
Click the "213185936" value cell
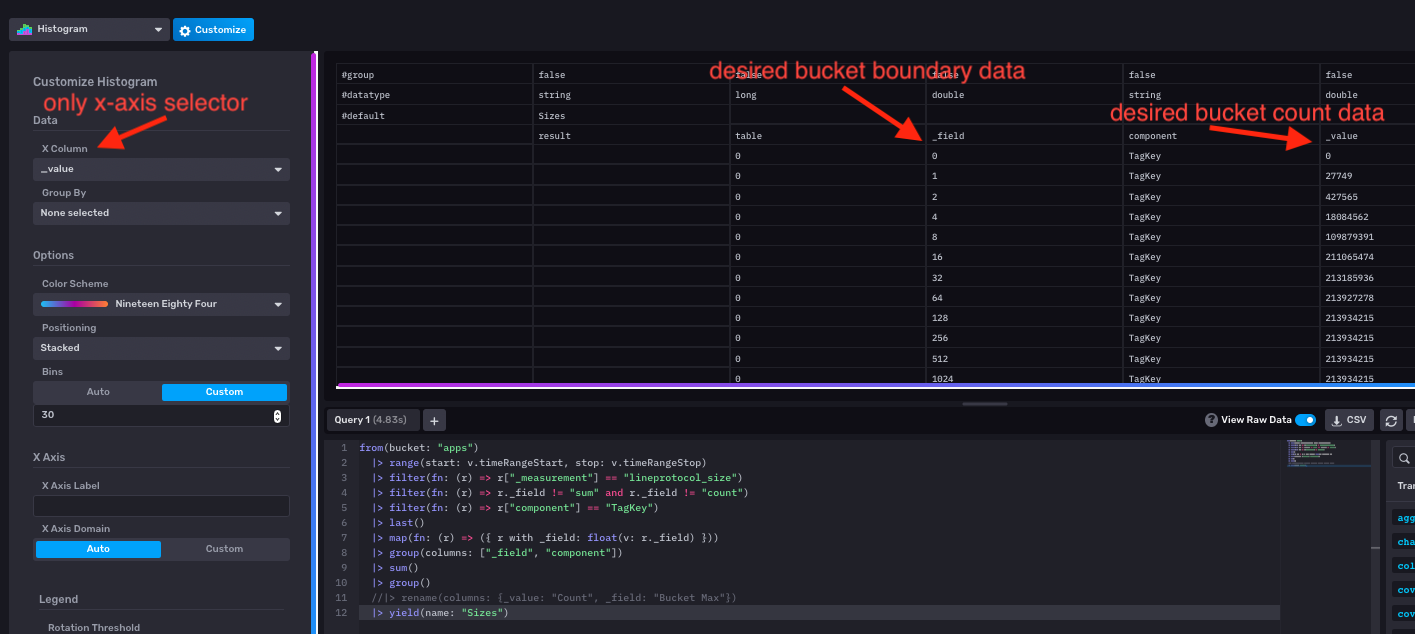(x=1367, y=278)
